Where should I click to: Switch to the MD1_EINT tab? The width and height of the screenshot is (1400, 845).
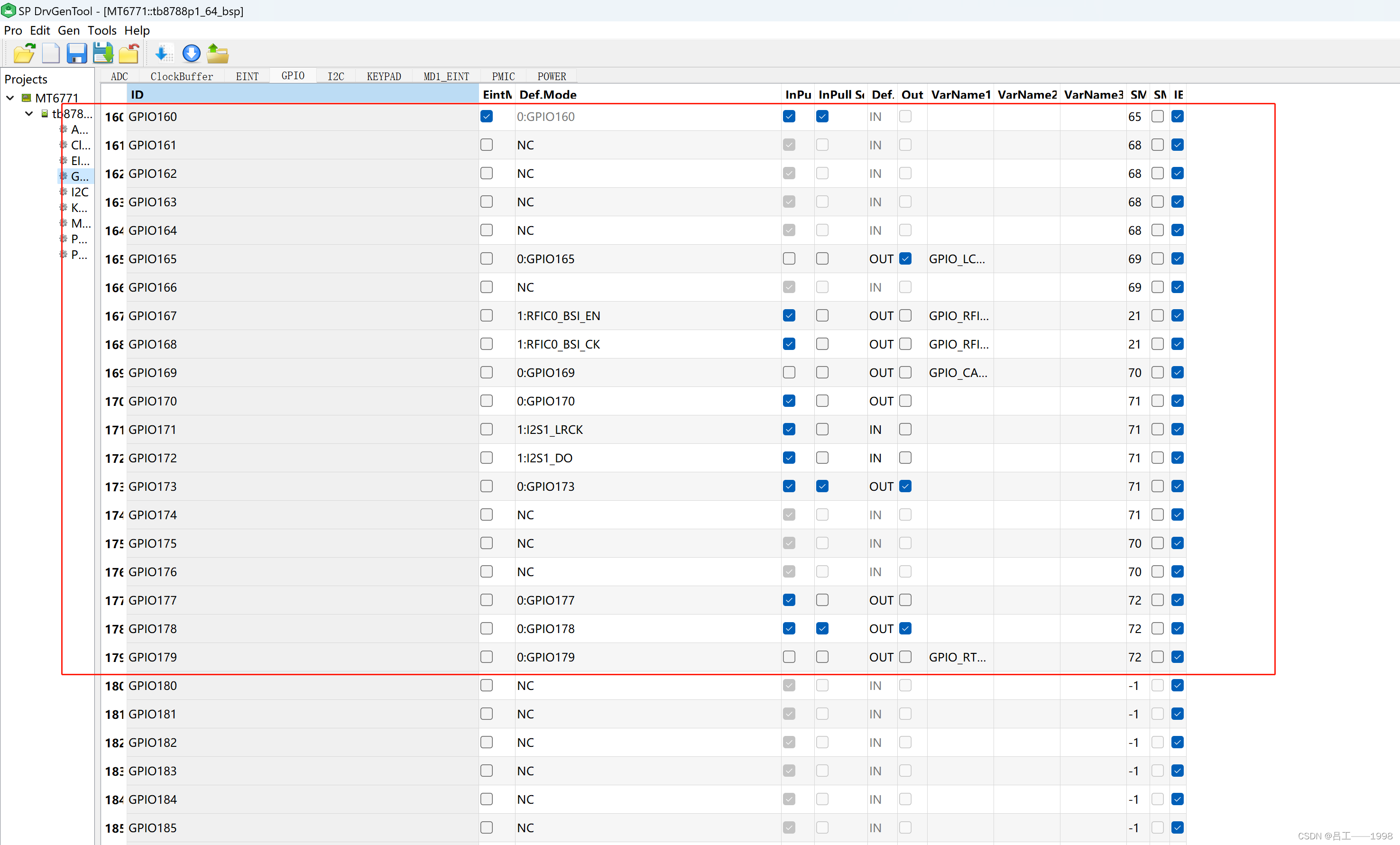(447, 76)
